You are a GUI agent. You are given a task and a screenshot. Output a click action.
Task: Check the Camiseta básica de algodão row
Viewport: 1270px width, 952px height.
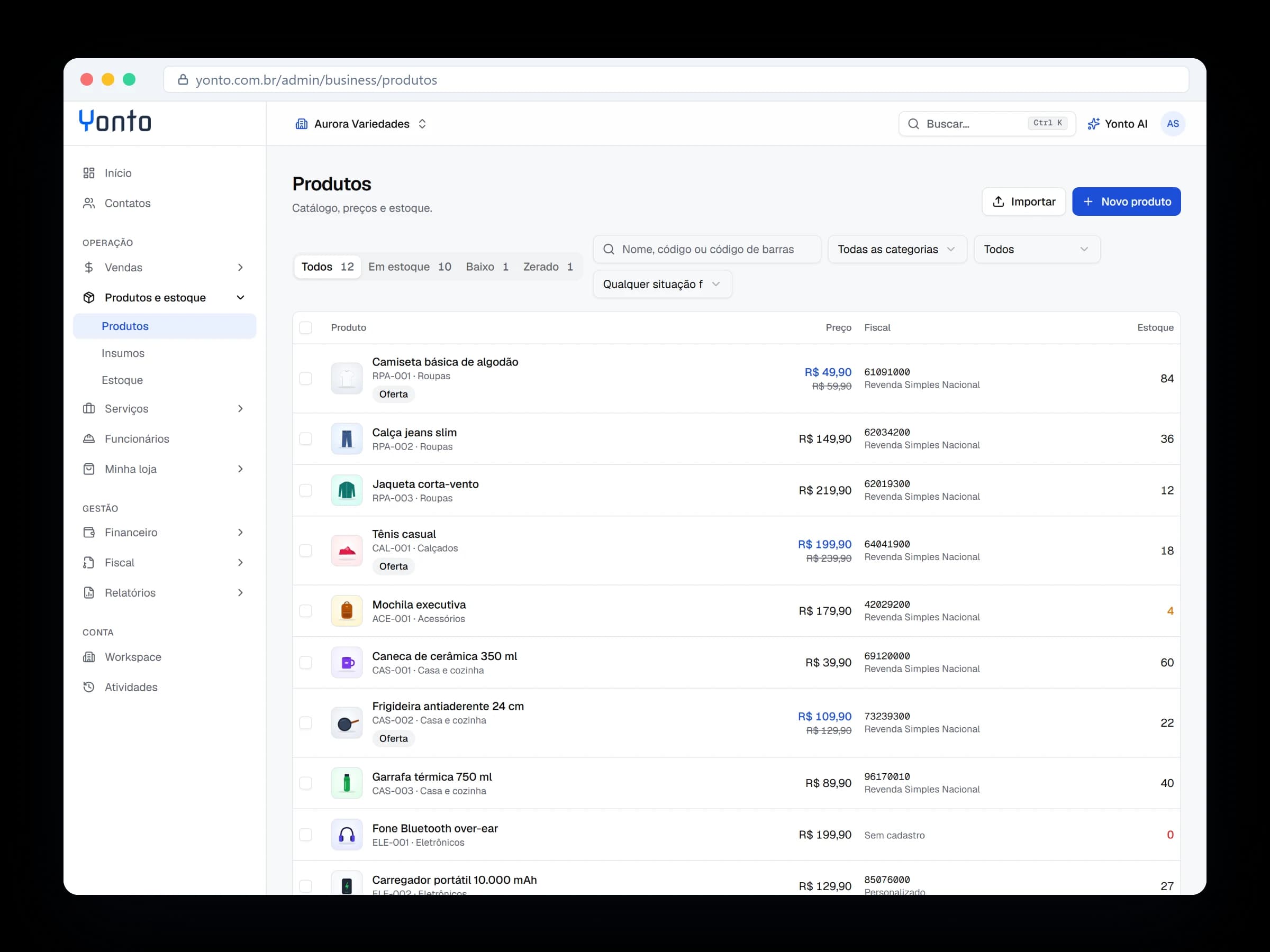coord(305,379)
